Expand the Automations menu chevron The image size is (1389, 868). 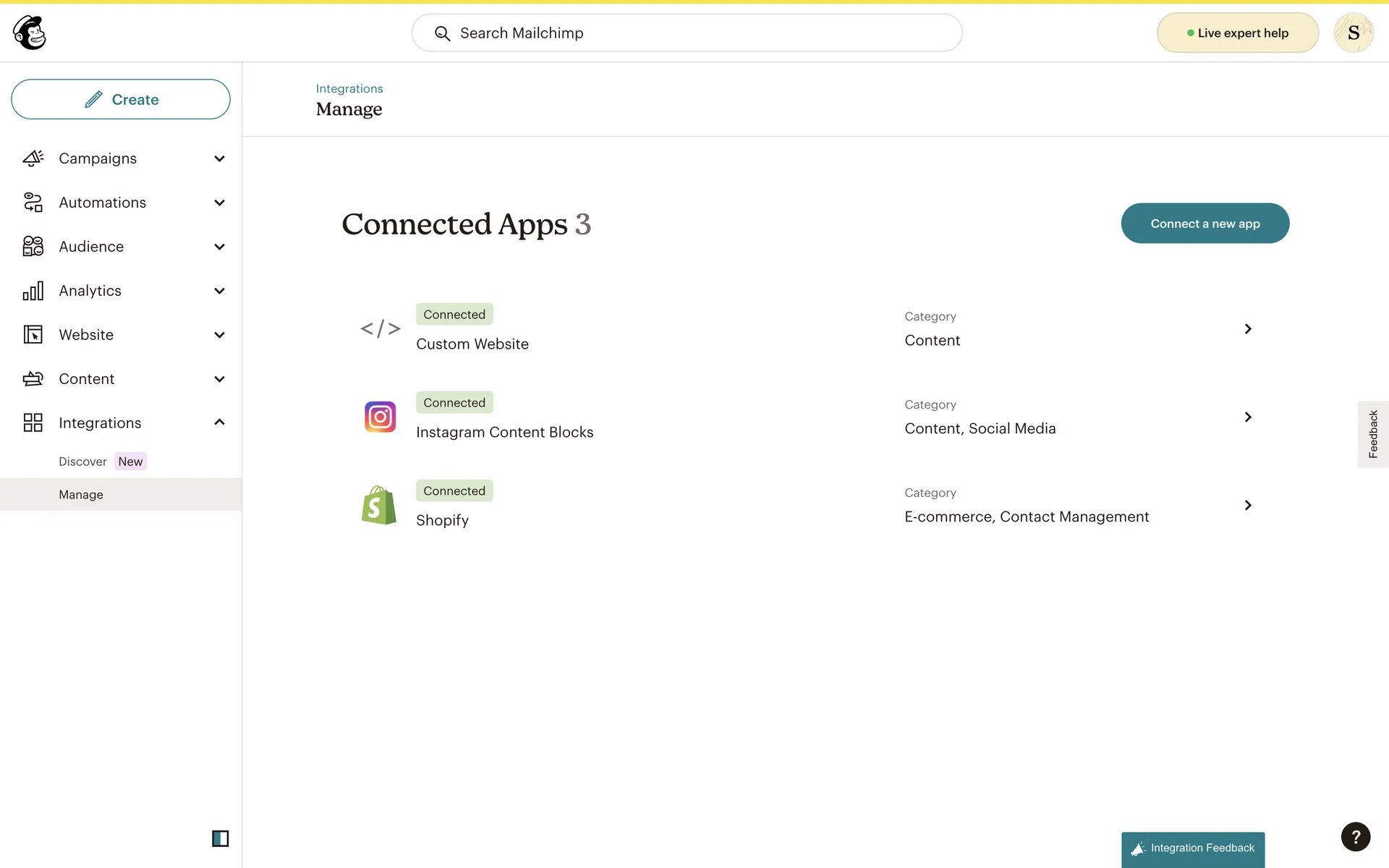pos(219,203)
